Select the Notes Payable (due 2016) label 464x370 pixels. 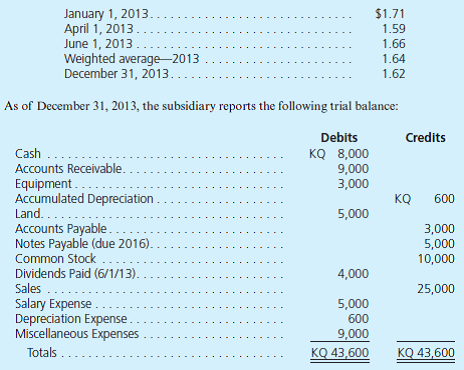pos(82,244)
